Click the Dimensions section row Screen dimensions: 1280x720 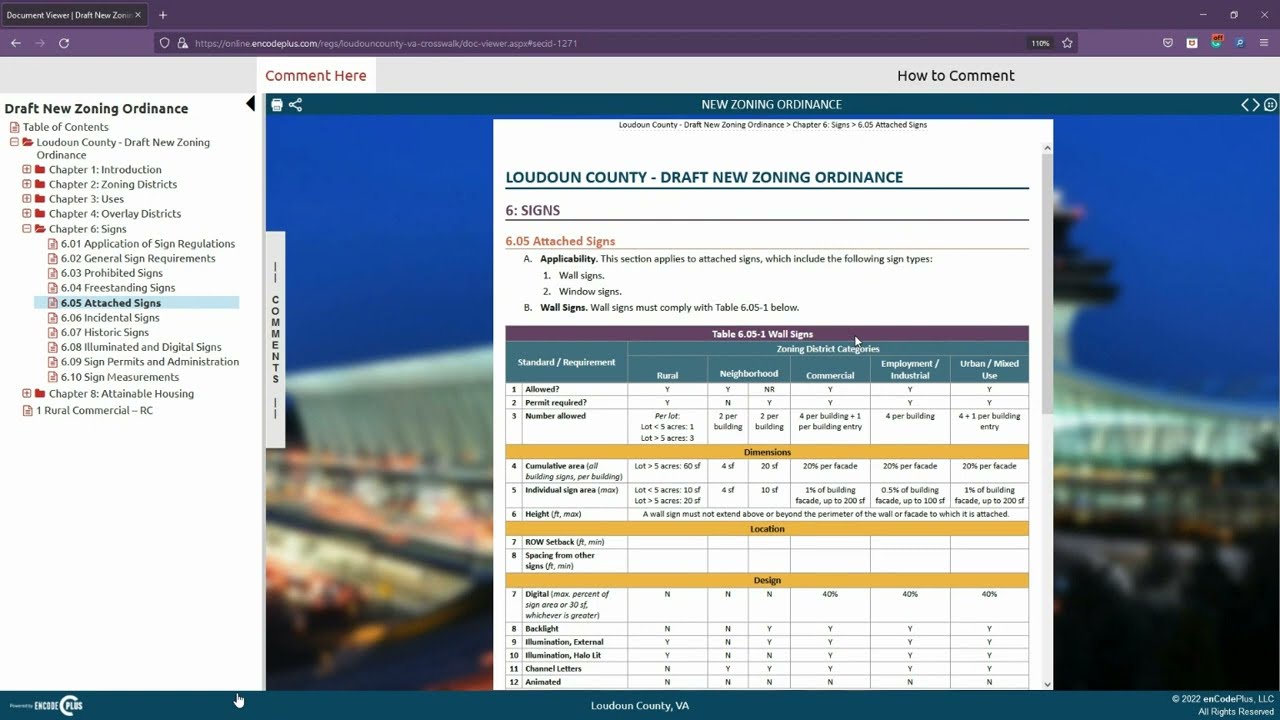pyautogui.click(x=767, y=452)
